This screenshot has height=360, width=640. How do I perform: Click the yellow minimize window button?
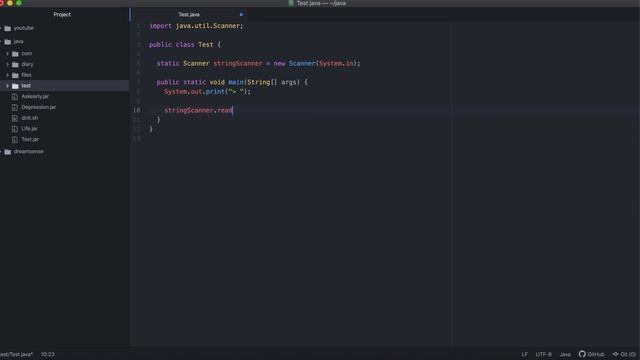pyautogui.click(x=10, y=3)
